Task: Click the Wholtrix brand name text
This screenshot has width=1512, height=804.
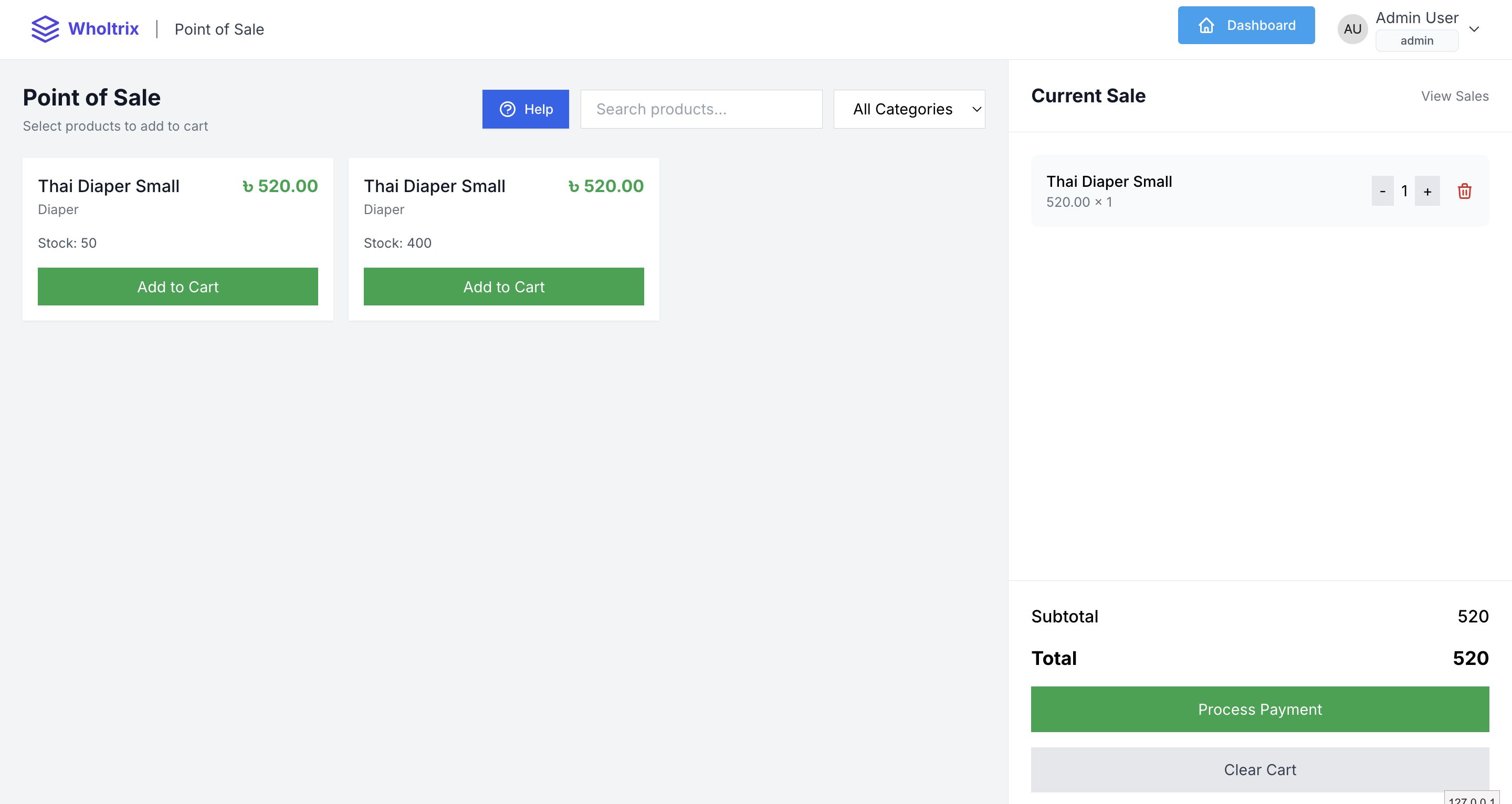Action: [x=103, y=29]
